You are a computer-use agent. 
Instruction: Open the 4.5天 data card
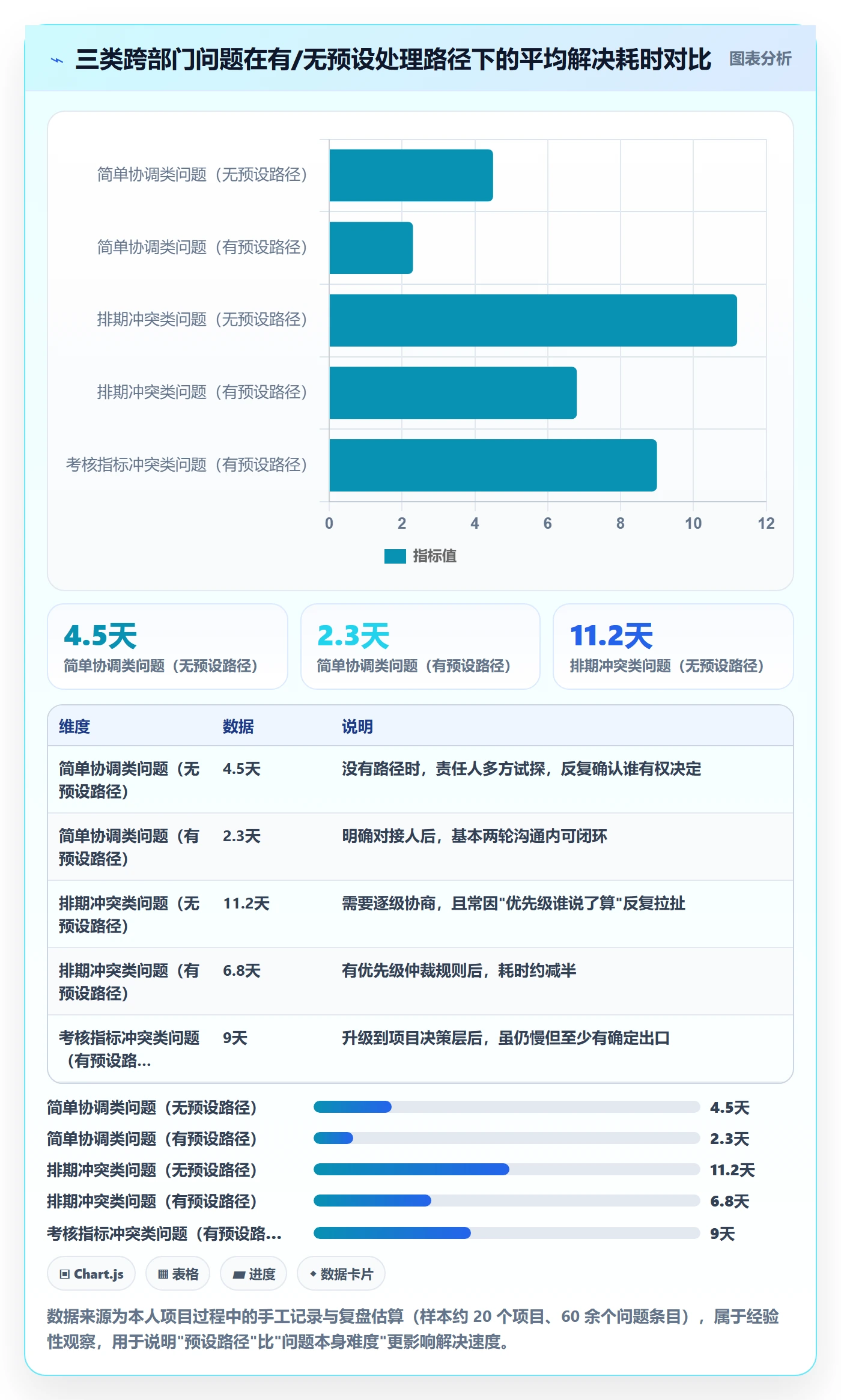[168, 647]
